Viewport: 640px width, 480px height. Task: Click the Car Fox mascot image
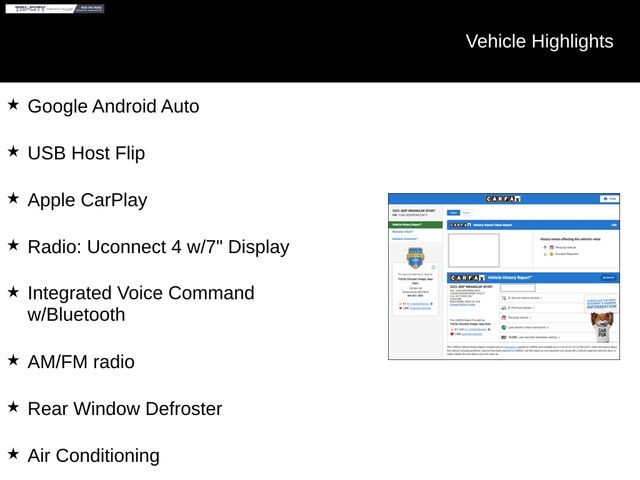600,326
